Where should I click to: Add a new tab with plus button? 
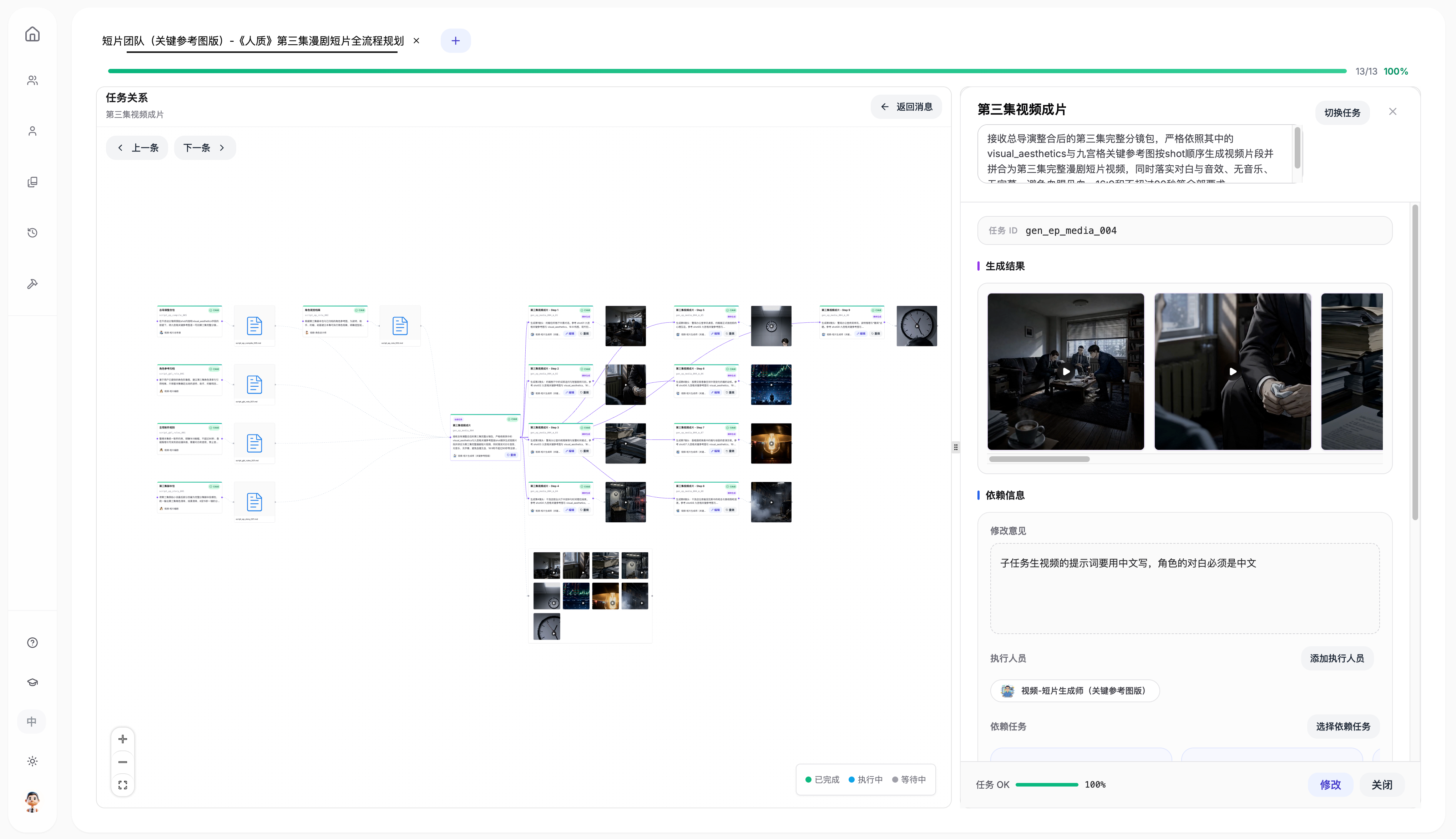click(456, 41)
